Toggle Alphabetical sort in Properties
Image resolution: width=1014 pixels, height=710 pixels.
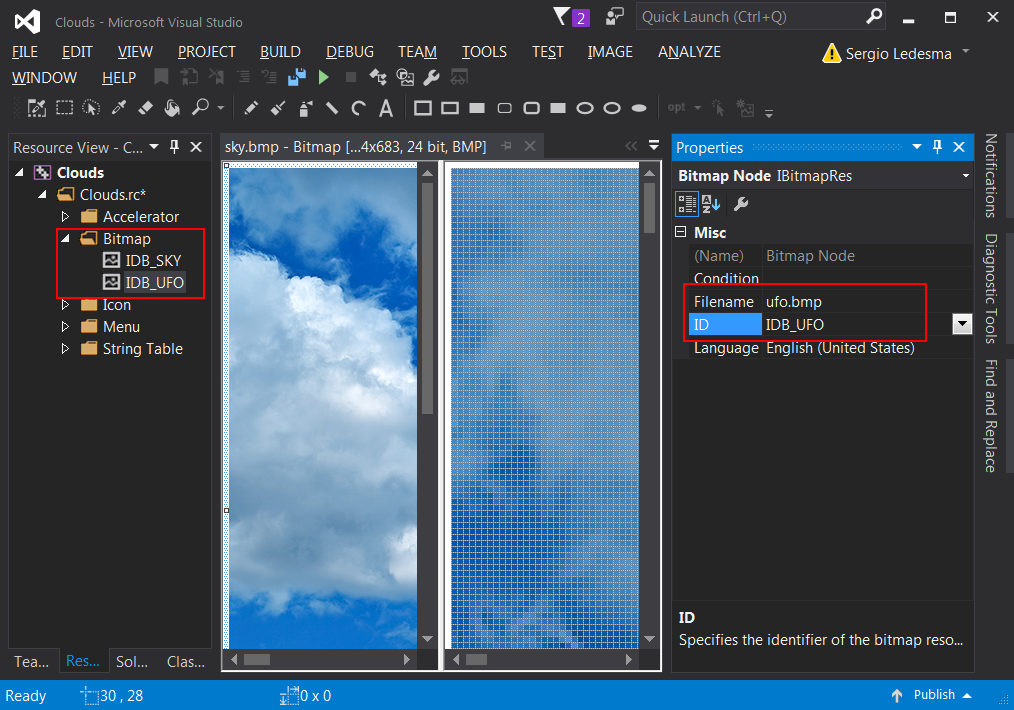point(711,204)
